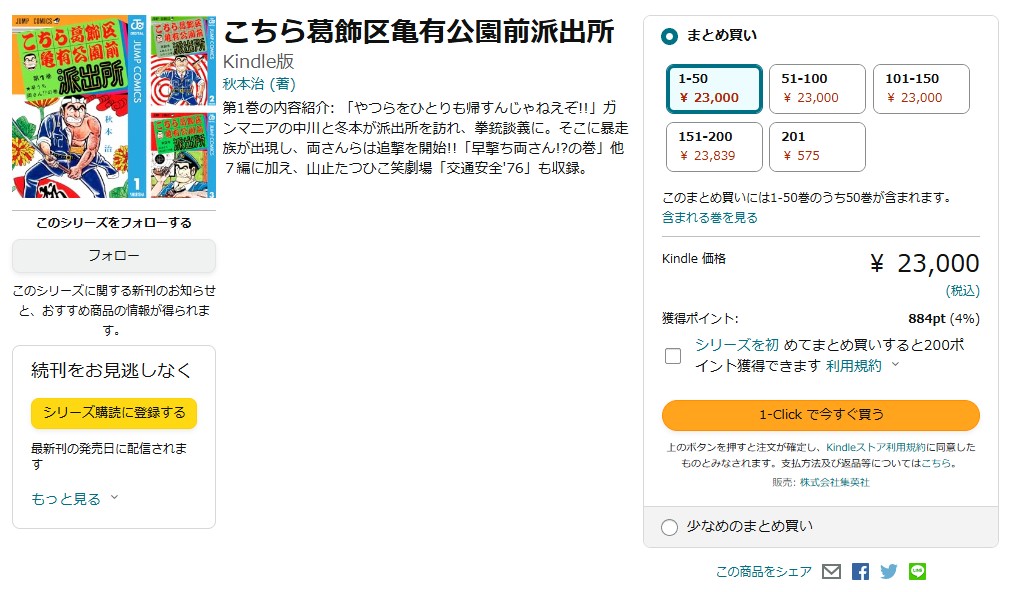1011x592 pixels.
Task: Expand the 利用規約 details chevron
Action: (894, 366)
